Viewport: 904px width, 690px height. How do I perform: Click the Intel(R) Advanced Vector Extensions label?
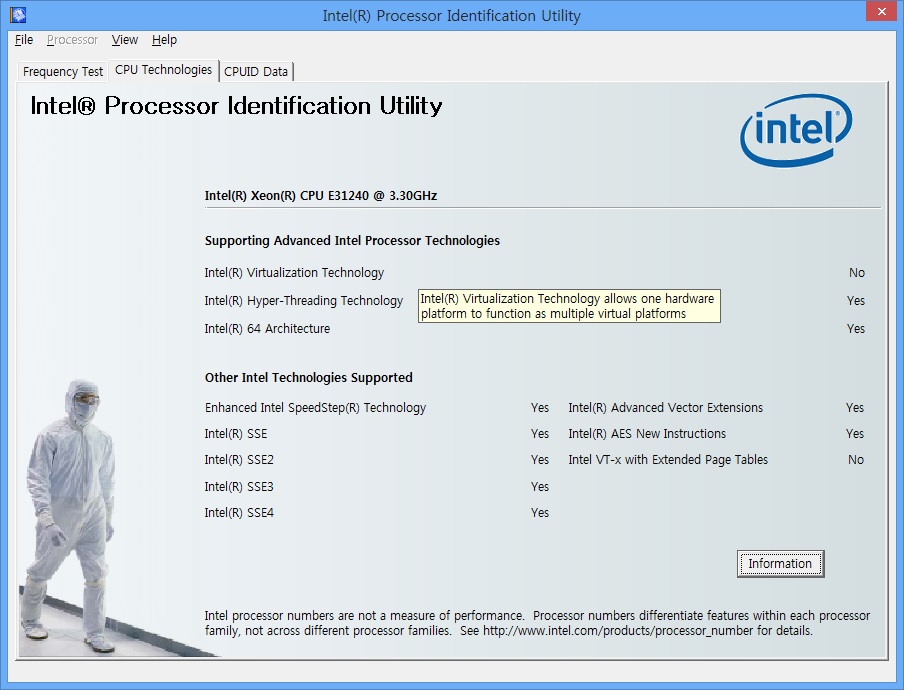click(665, 408)
